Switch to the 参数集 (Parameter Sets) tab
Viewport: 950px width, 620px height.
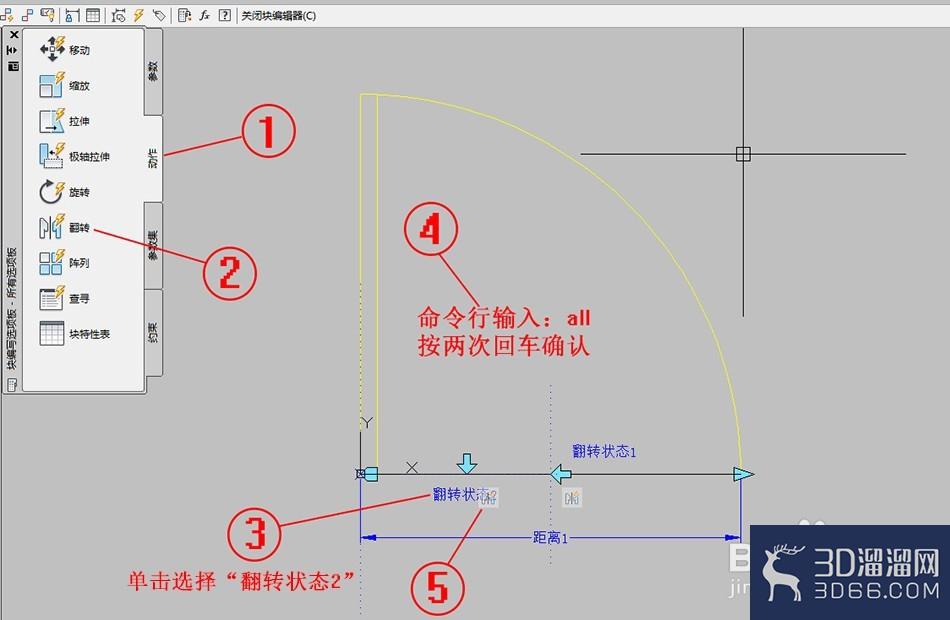[x=153, y=245]
